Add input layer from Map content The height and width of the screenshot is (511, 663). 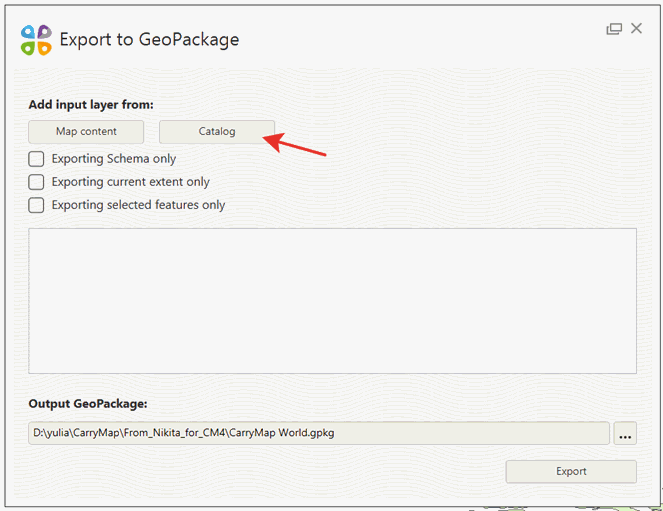point(86,131)
